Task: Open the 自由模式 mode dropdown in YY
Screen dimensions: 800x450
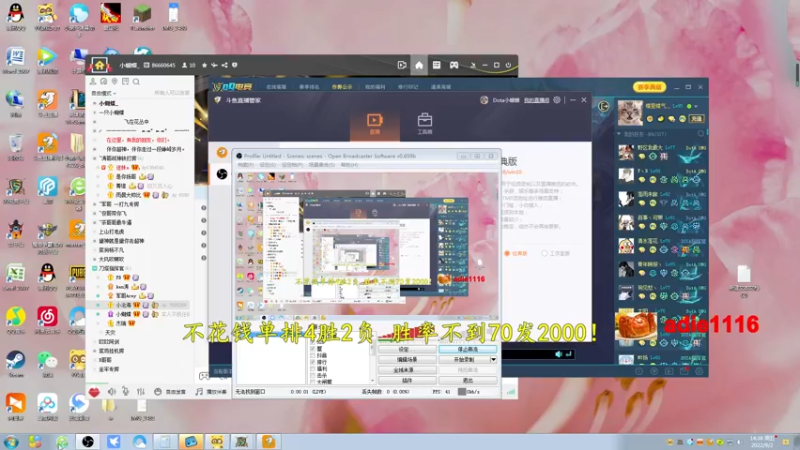Action: tap(104, 93)
